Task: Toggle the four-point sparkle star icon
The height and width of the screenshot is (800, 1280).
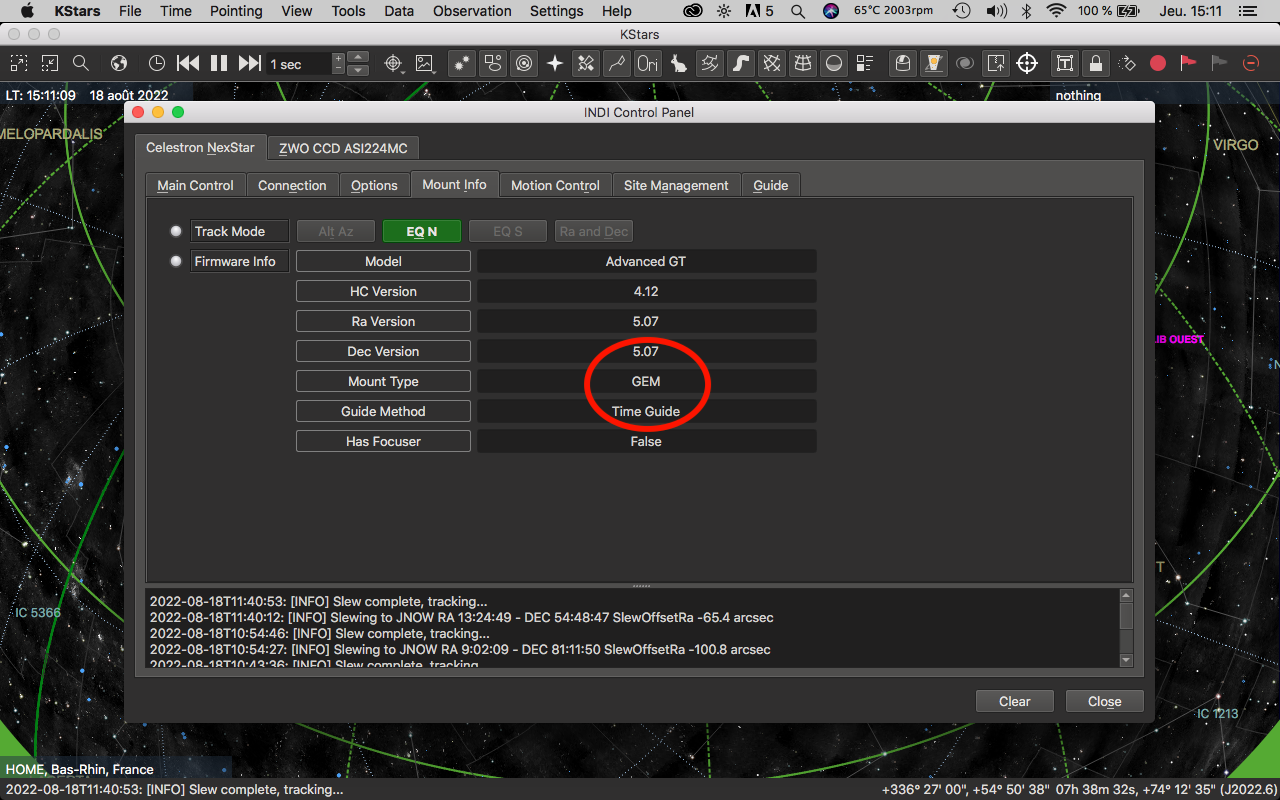Action: point(554,63)
